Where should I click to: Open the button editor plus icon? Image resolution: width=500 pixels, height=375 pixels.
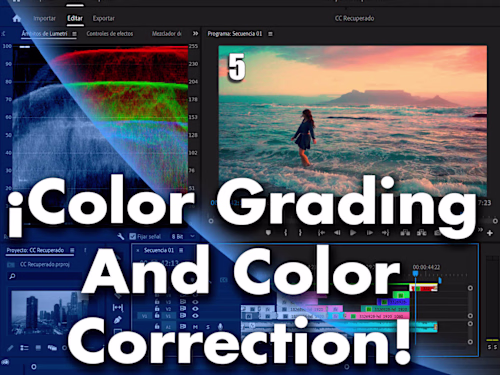pos(490,233)
